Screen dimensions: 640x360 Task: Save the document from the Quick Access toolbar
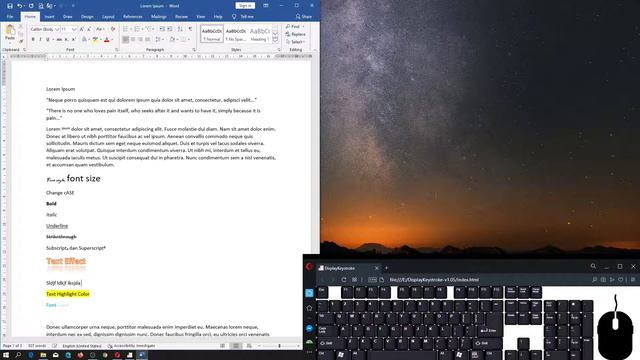click(x=9, y=6)
